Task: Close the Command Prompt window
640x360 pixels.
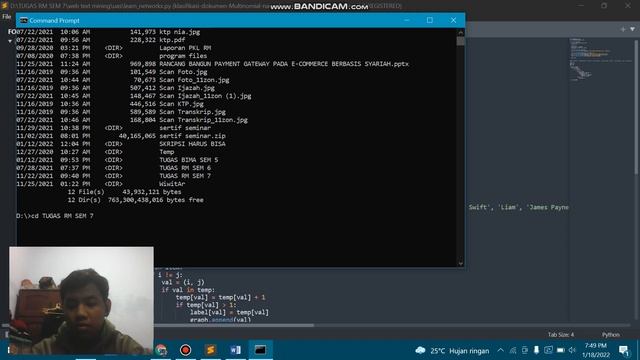Action: click(453, 20)
